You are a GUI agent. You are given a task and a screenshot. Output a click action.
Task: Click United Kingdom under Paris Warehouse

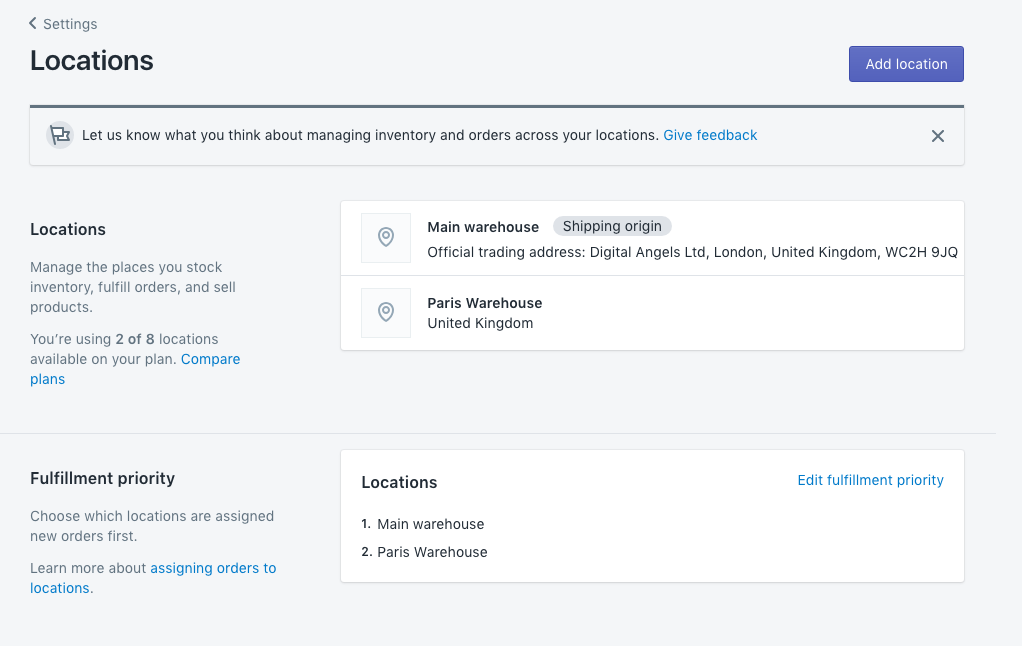(480, 323)
